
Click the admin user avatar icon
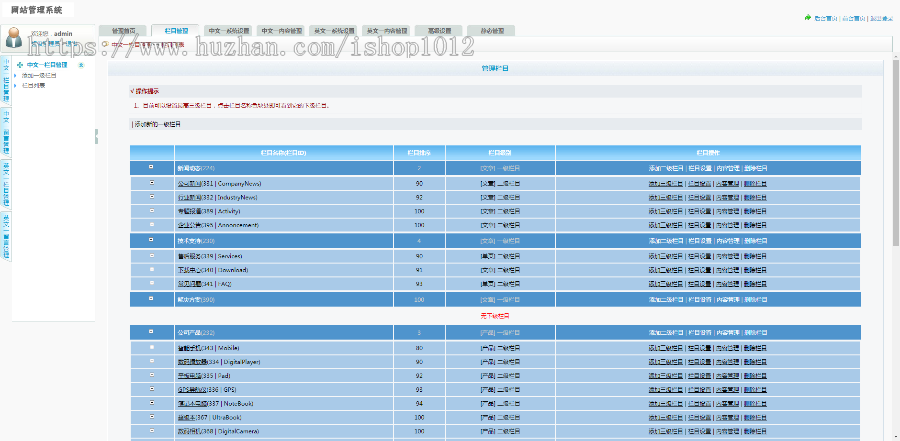coord(16,38)
